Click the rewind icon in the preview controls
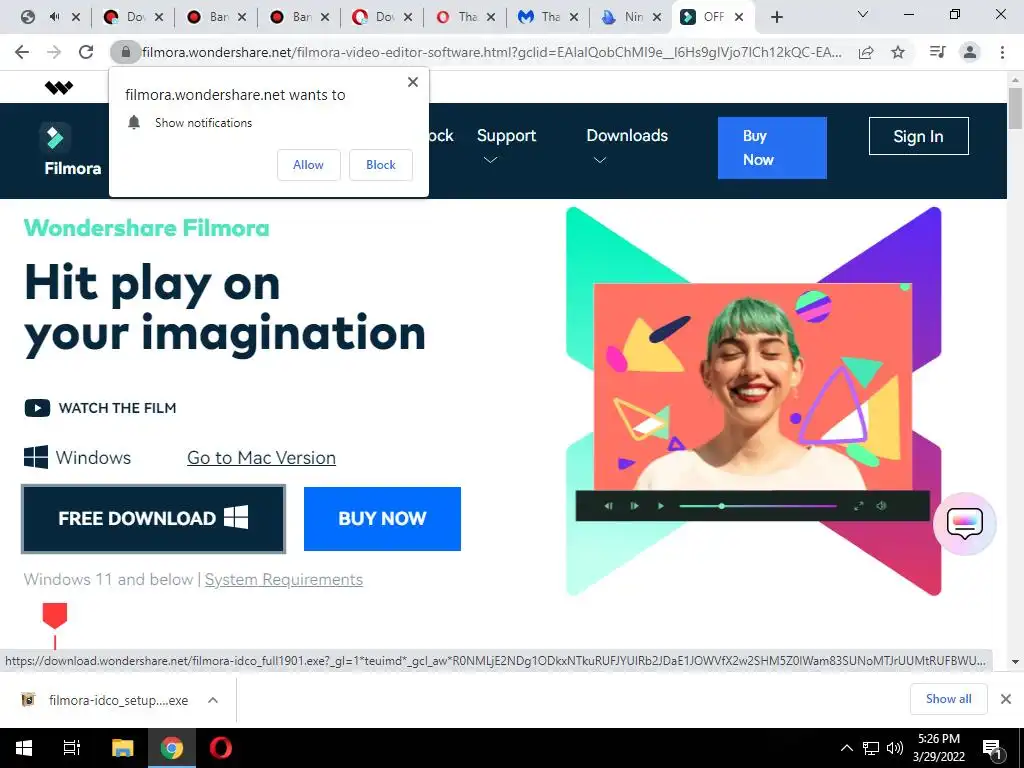This screenshot has width=1024, height=768. 608,506
